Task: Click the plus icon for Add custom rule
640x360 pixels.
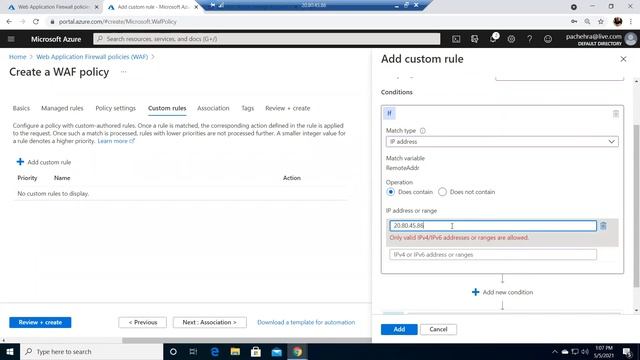Action: coord(20,162)
